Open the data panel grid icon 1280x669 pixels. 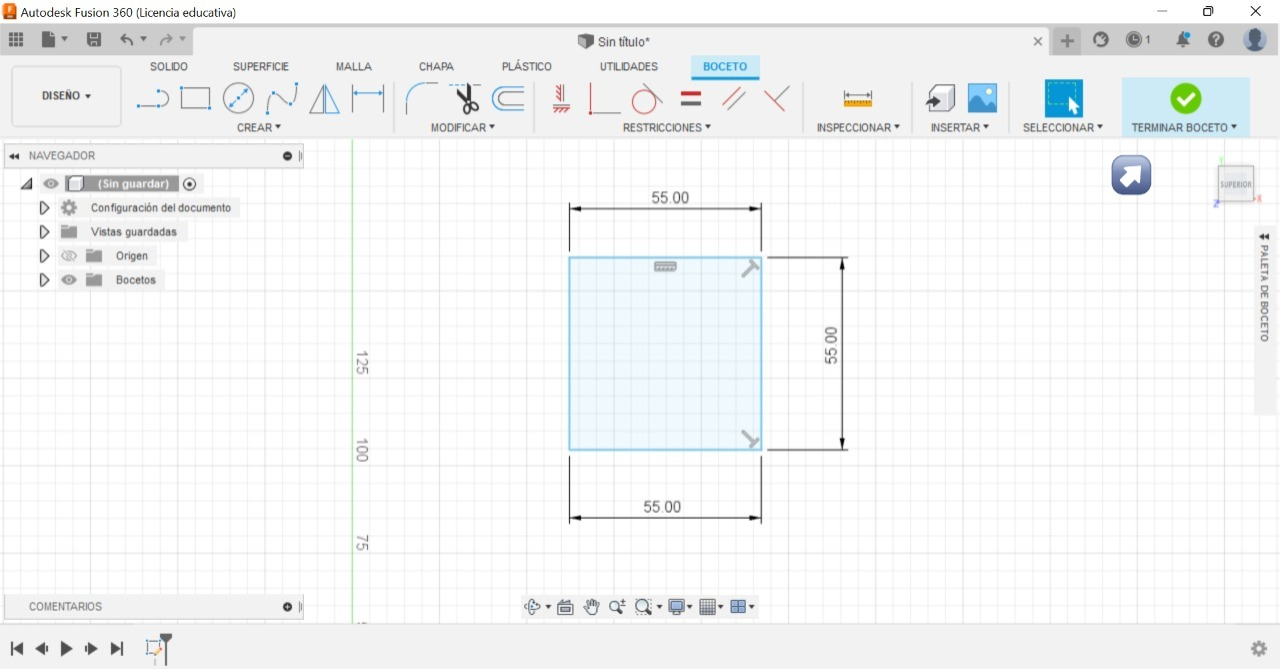point(16,40)
